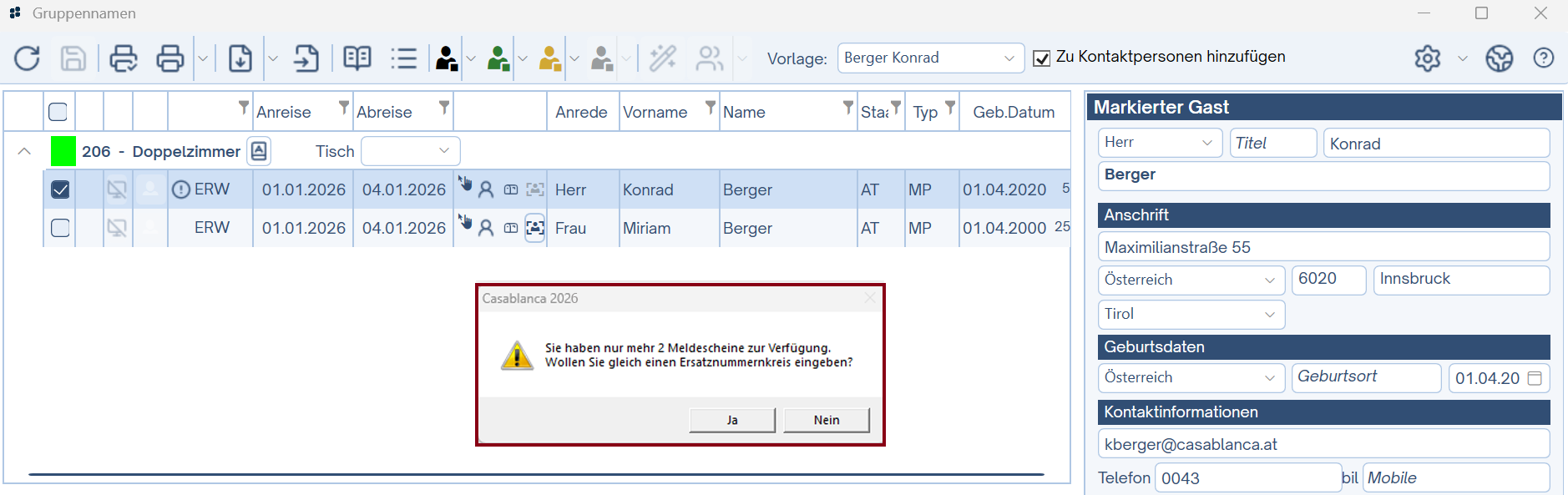Click the filter icon in the Name column
The height and width of the screenshot is (495, 1568).
[848, 107]
